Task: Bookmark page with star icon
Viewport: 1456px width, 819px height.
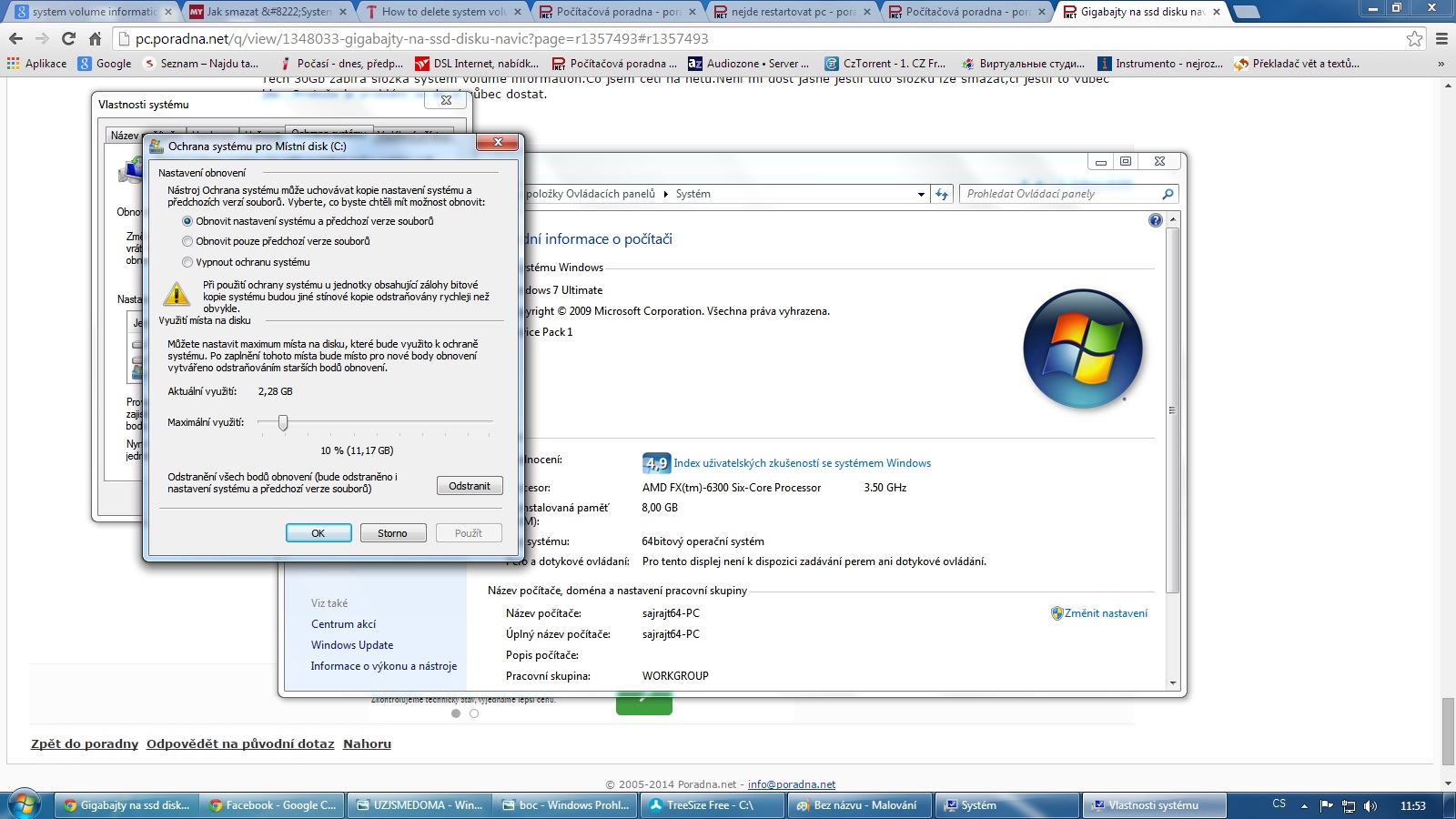Action: (x=1414, y=39)
